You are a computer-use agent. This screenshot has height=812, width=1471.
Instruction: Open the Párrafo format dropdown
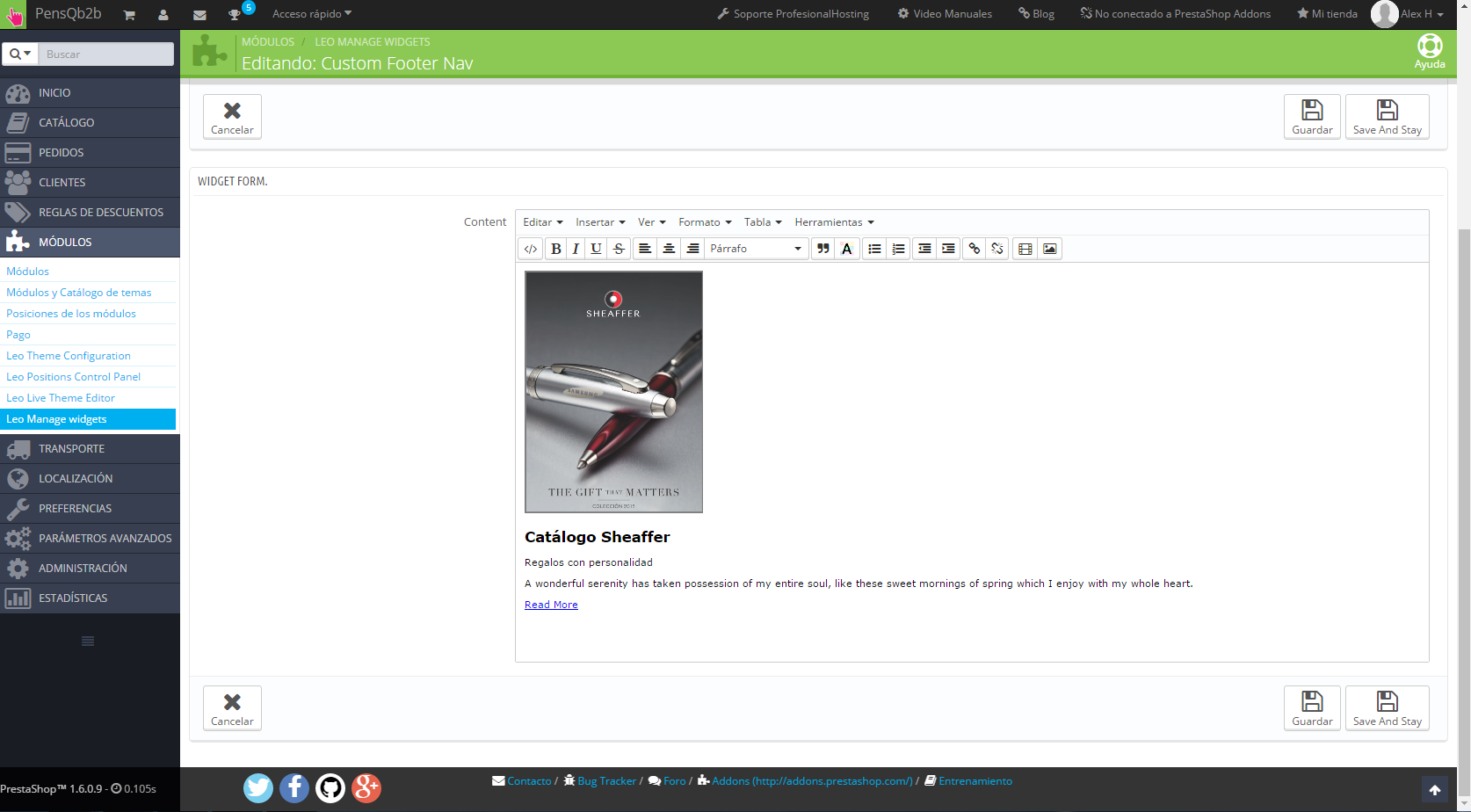[756, 249]
